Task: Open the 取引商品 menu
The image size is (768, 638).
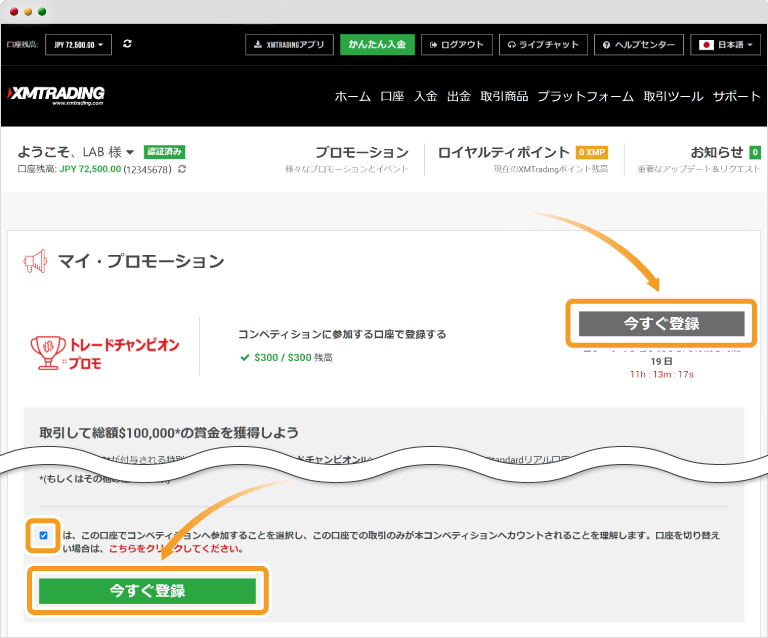Action: tap(504, 96)
